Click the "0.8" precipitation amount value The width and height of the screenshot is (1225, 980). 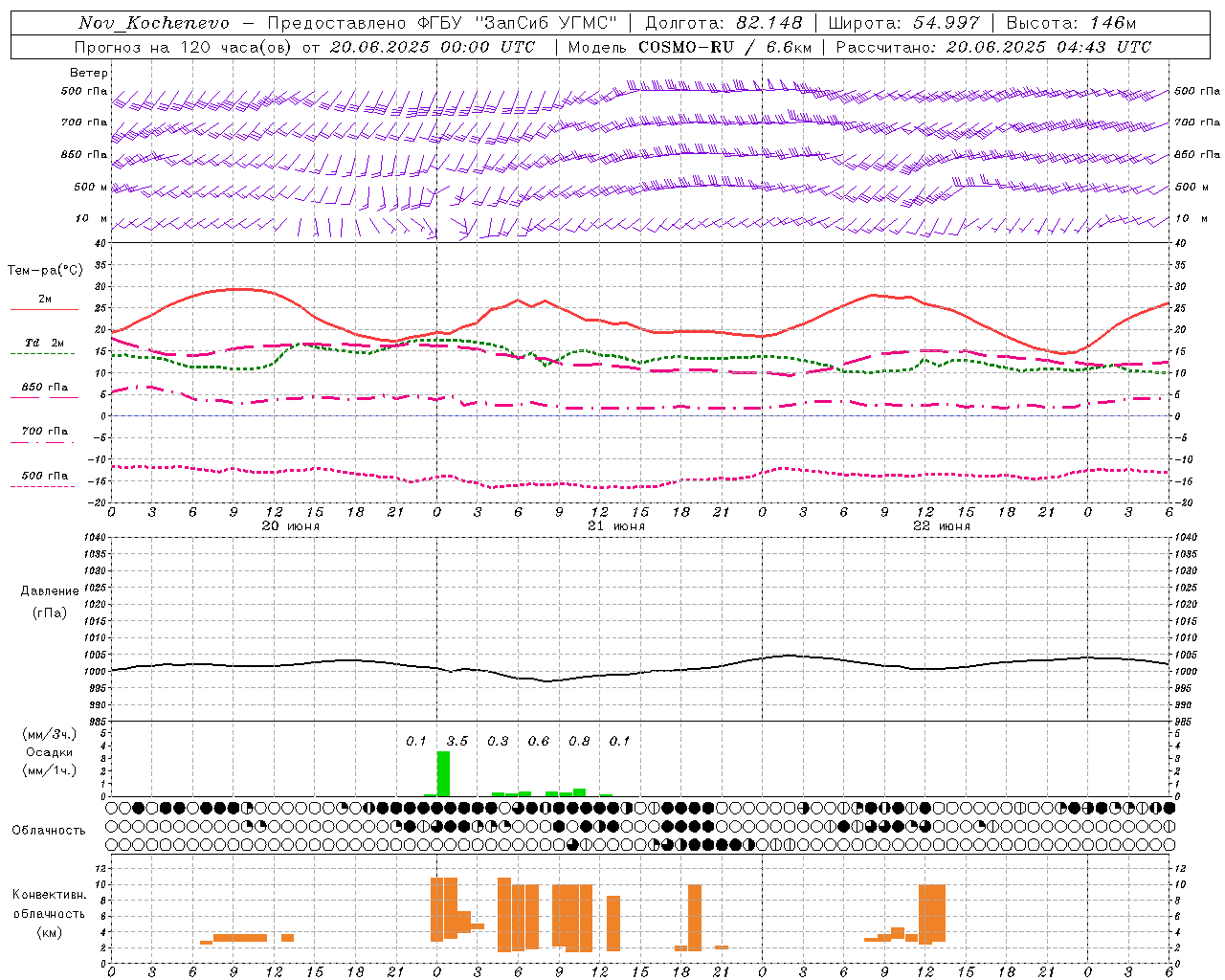click(x=579, y=741)
